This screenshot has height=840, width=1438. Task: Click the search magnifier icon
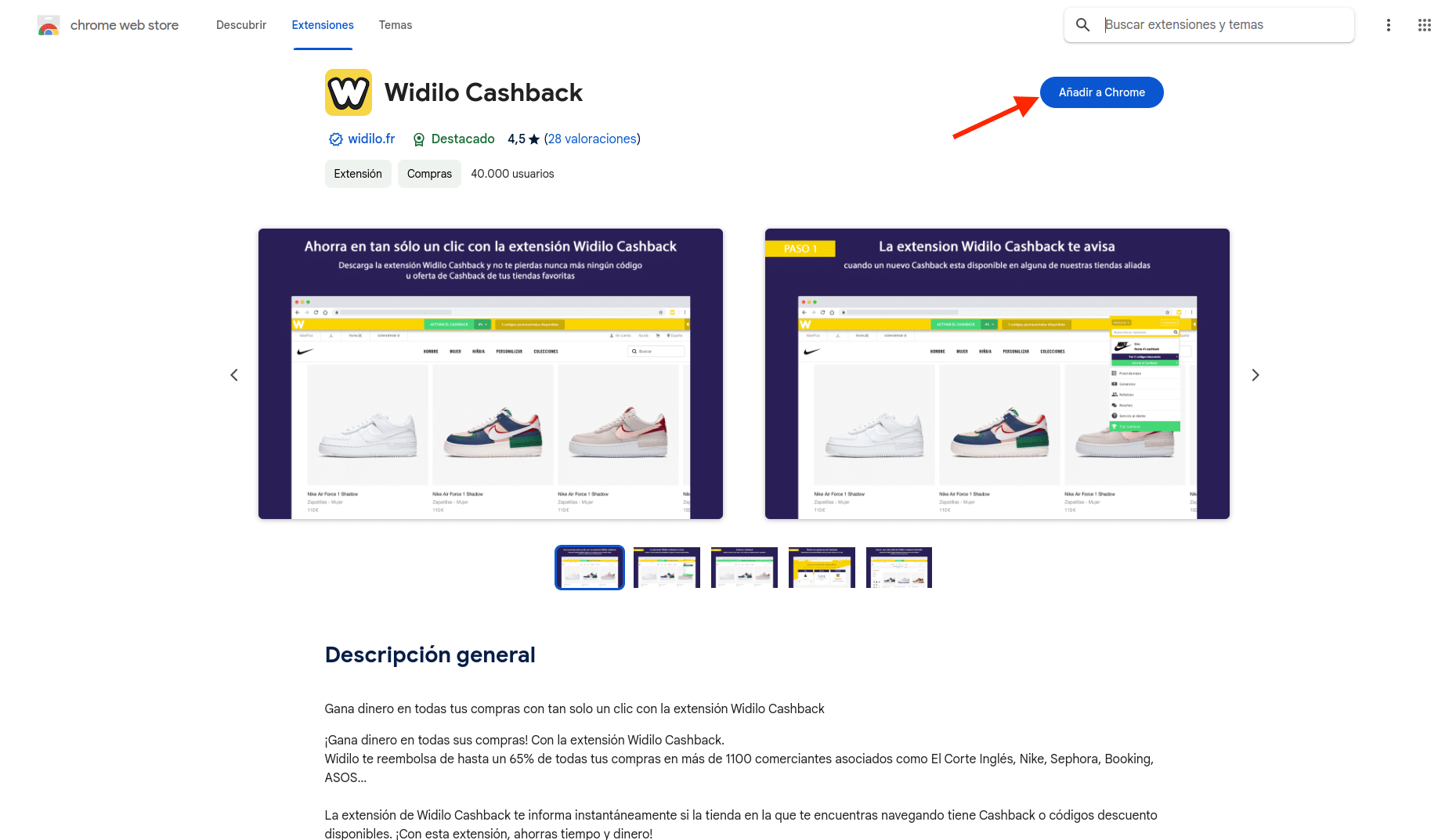pyautogui.click(x=1082, y=25)
